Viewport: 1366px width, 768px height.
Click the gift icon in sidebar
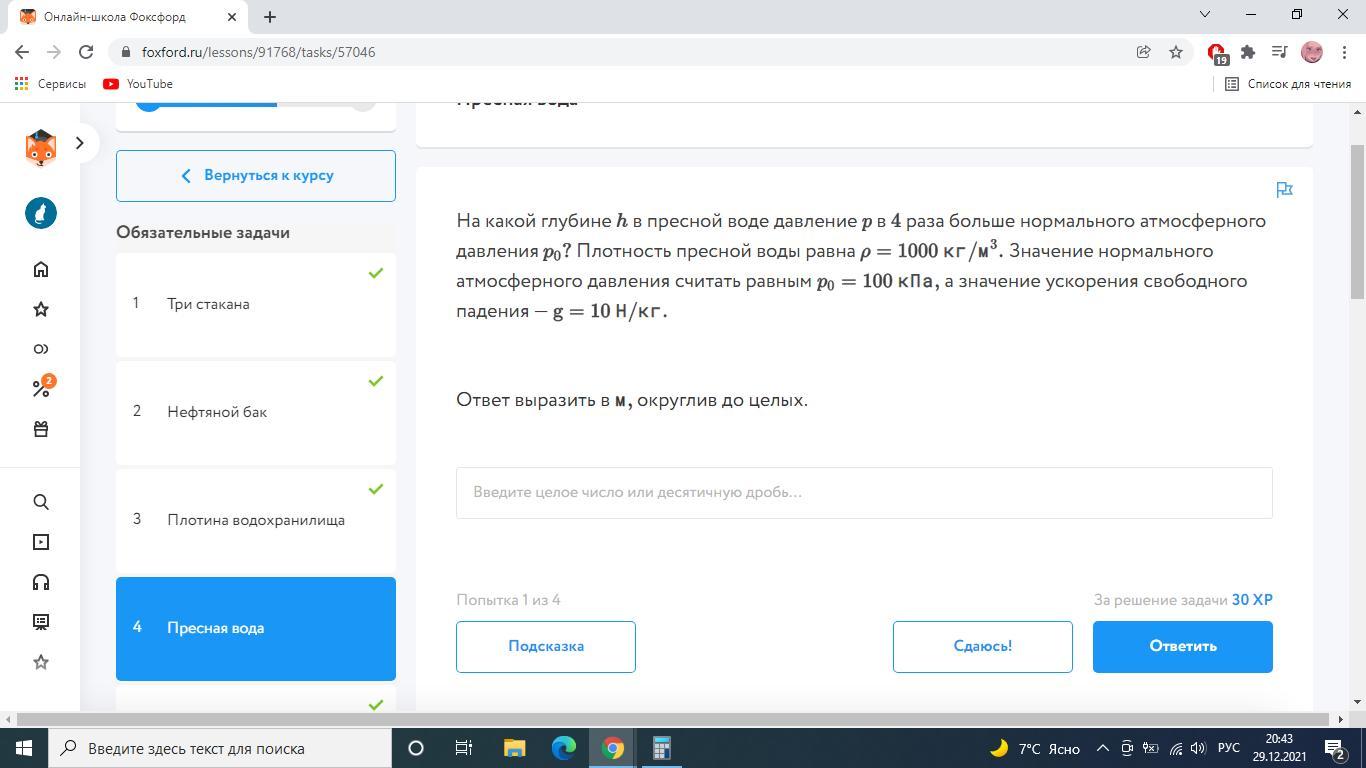(x=41, y=429)
